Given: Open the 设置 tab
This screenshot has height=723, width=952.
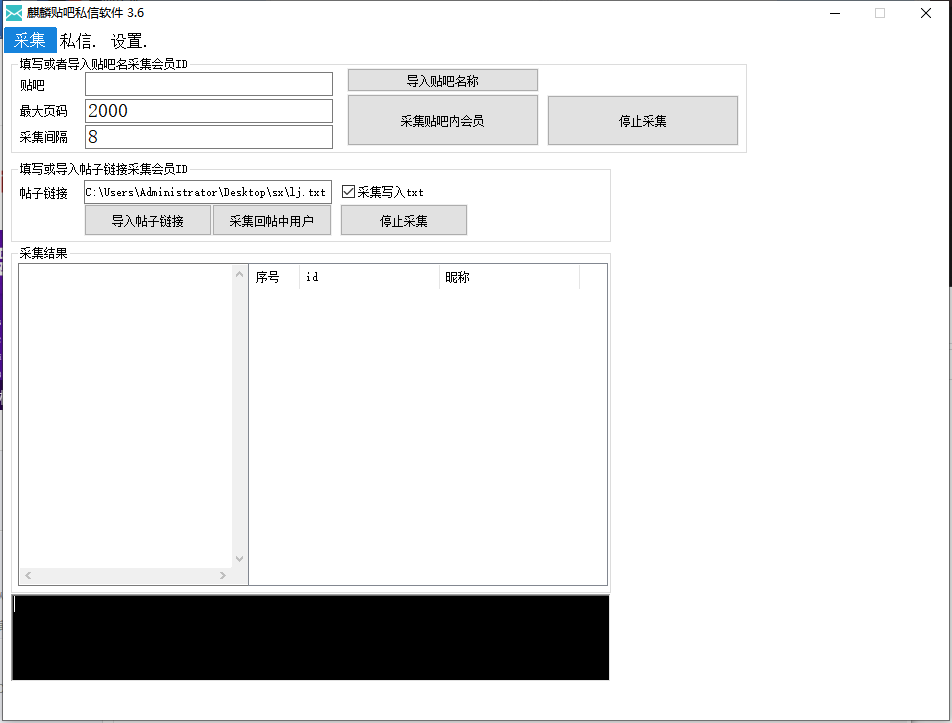Looking at the screenshot, I should 129,41.
